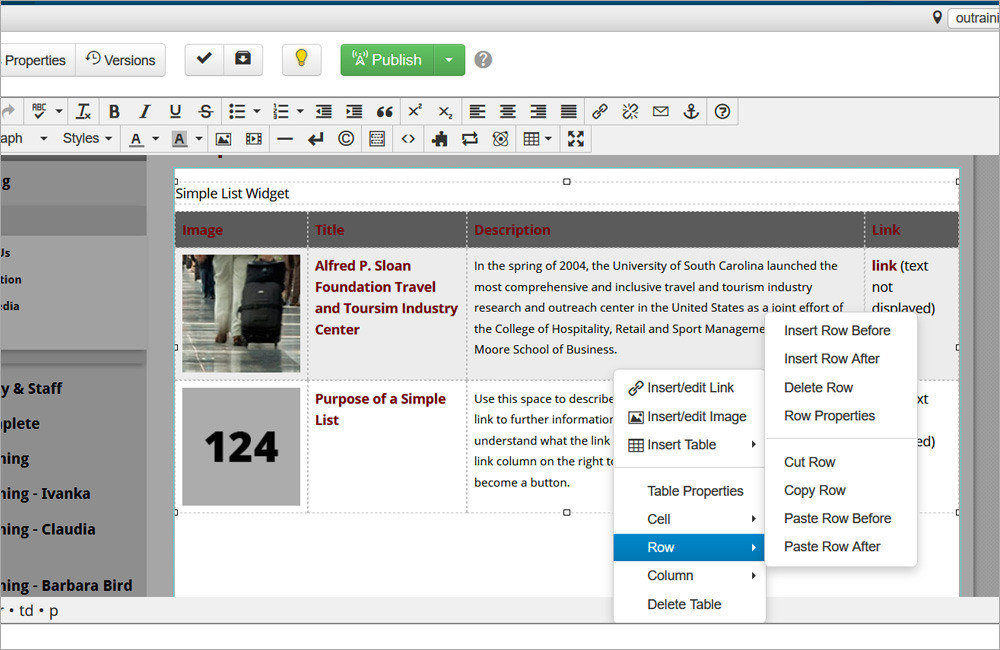This screenshot has height=650, width=1000.
Task: Open the Versions button
Action: 121,60
